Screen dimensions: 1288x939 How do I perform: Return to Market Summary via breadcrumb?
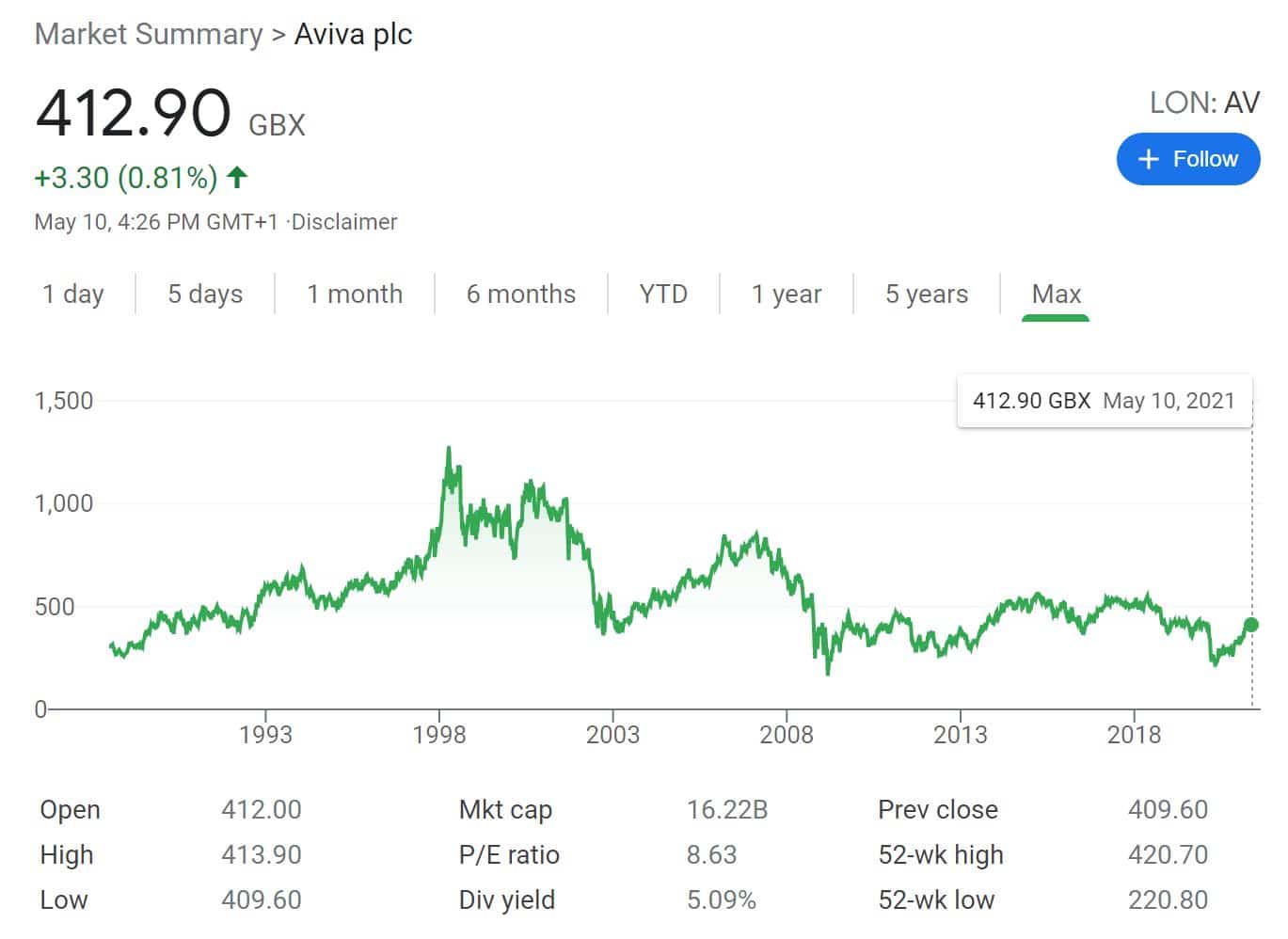148,34
